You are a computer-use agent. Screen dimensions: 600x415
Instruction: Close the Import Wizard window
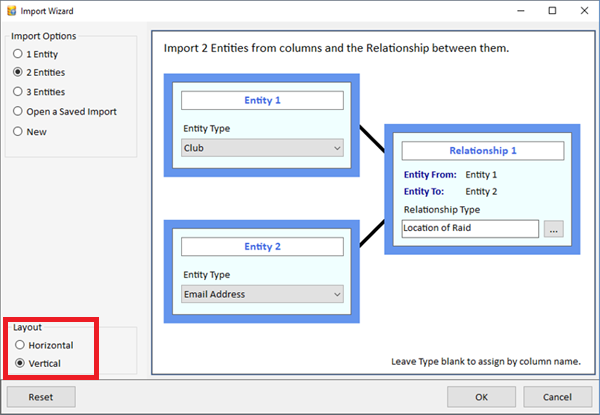pos(584,11)
